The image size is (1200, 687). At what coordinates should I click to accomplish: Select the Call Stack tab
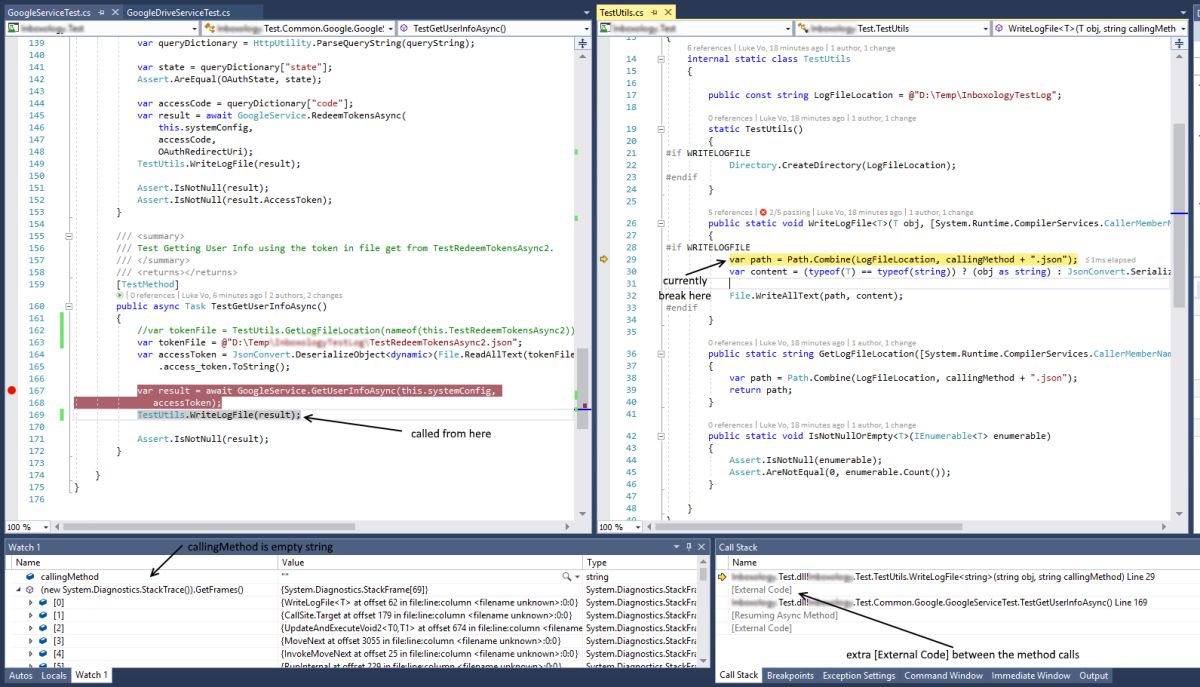[739, 676]
